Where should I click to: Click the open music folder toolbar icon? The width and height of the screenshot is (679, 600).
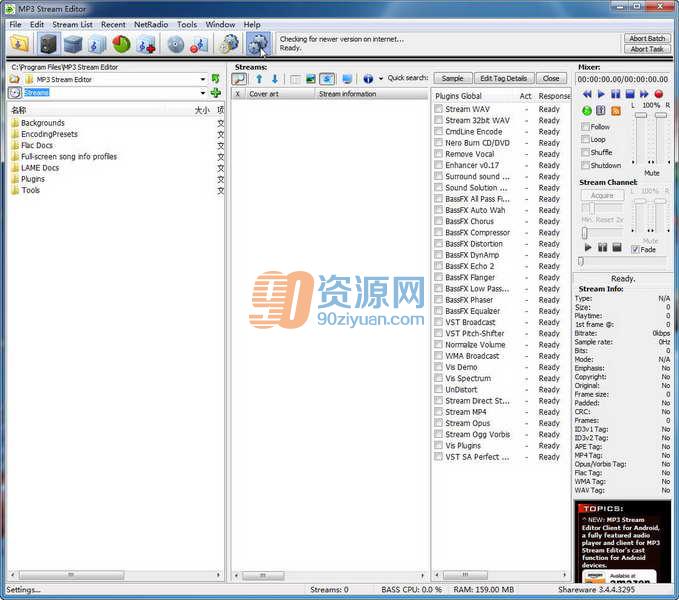19,44
